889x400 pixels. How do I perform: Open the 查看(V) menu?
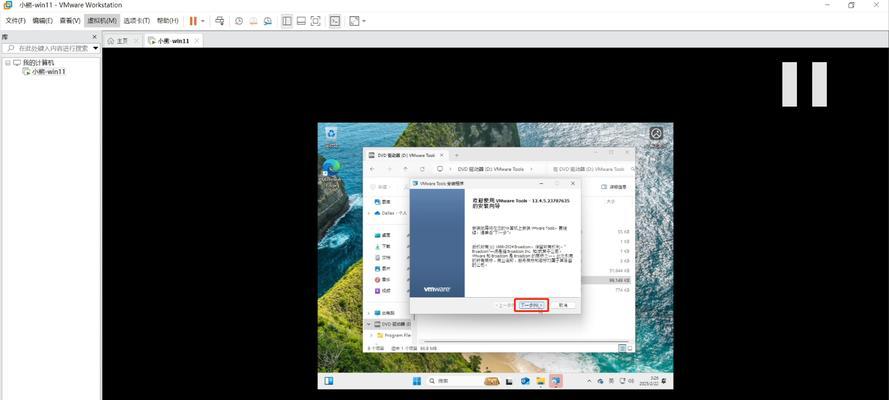coord(70,21)
